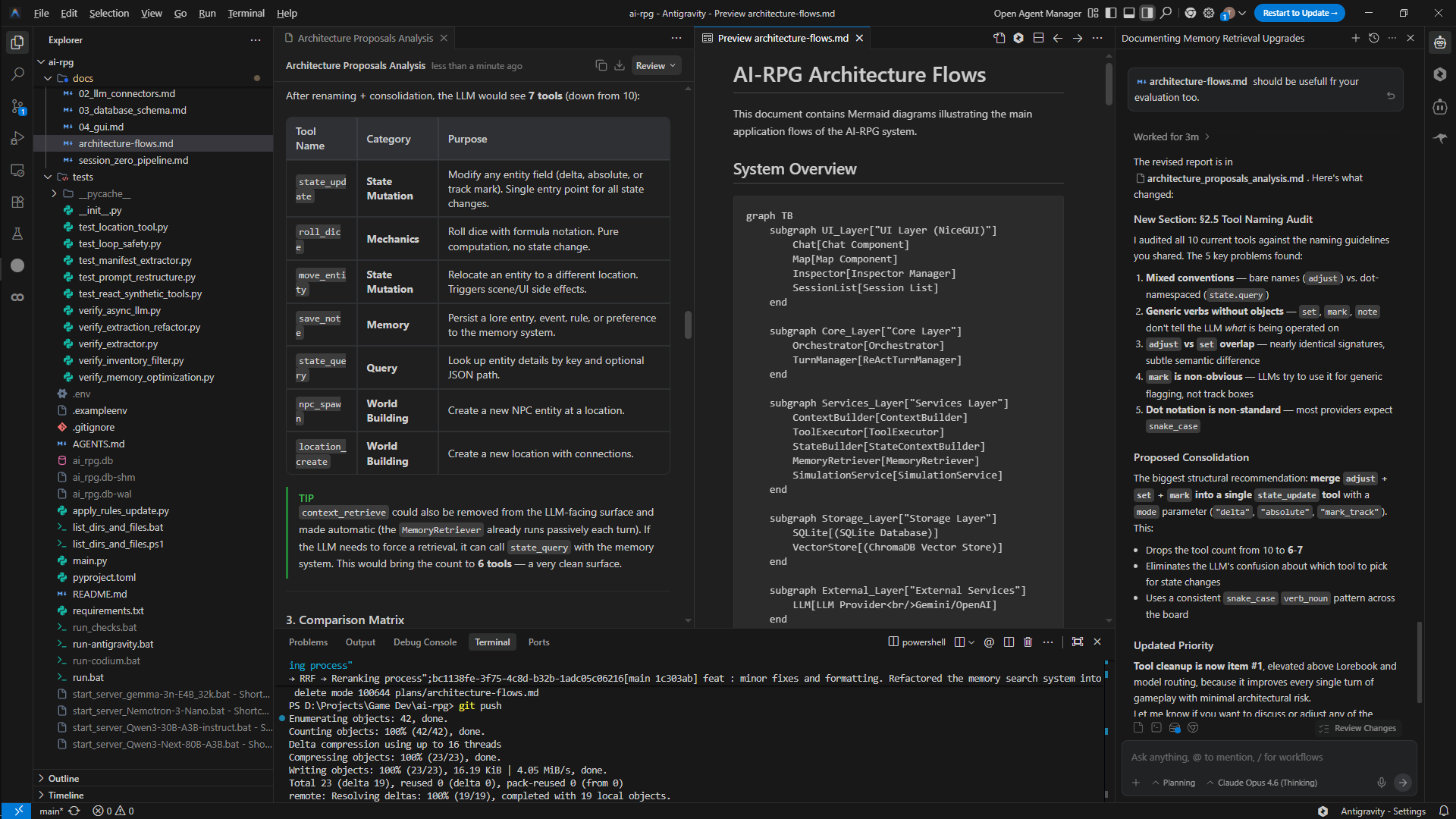The height and width of the screenshot is (819, 1456).
Task: Click Review Changes button
Action: tap(1358, 728)
